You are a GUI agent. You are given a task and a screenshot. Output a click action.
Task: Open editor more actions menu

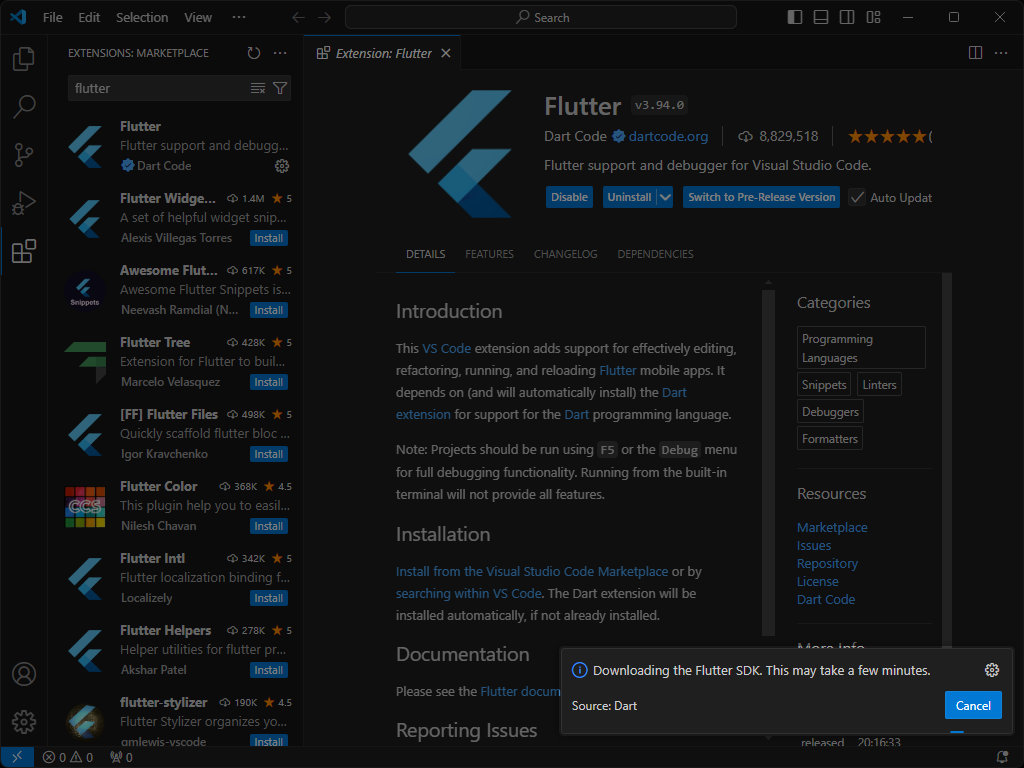1001,53
